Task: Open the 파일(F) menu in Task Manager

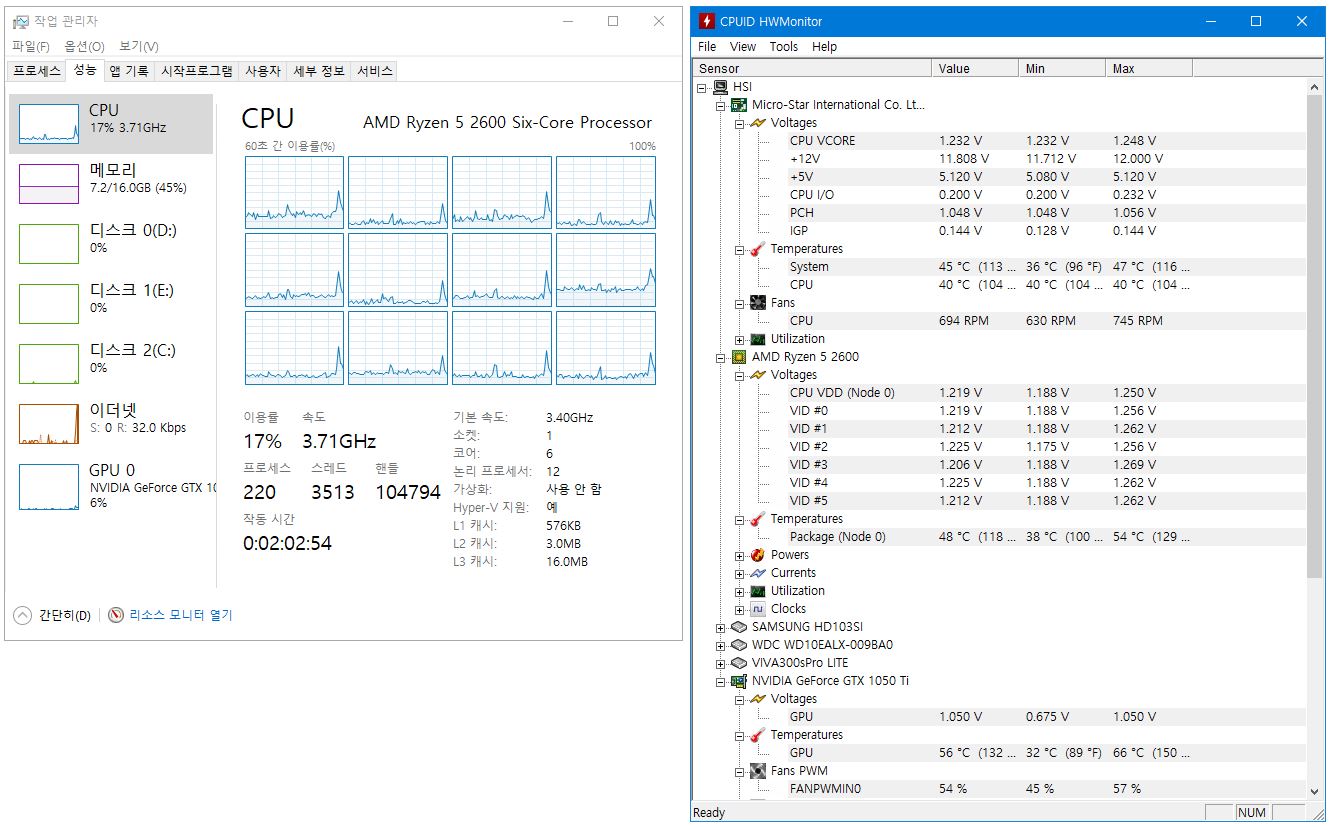Action: click(x=31, y=47)
